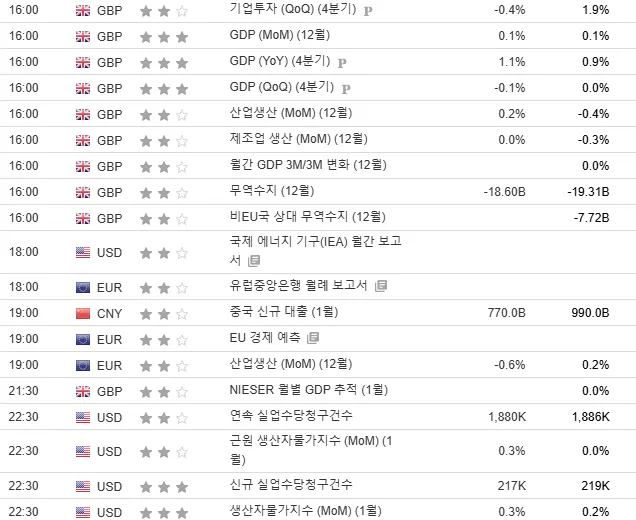Open NIESER 월별 GDP 추적 (1월) event
This screenshot has width=636, height=520.
tap(309, 390)
